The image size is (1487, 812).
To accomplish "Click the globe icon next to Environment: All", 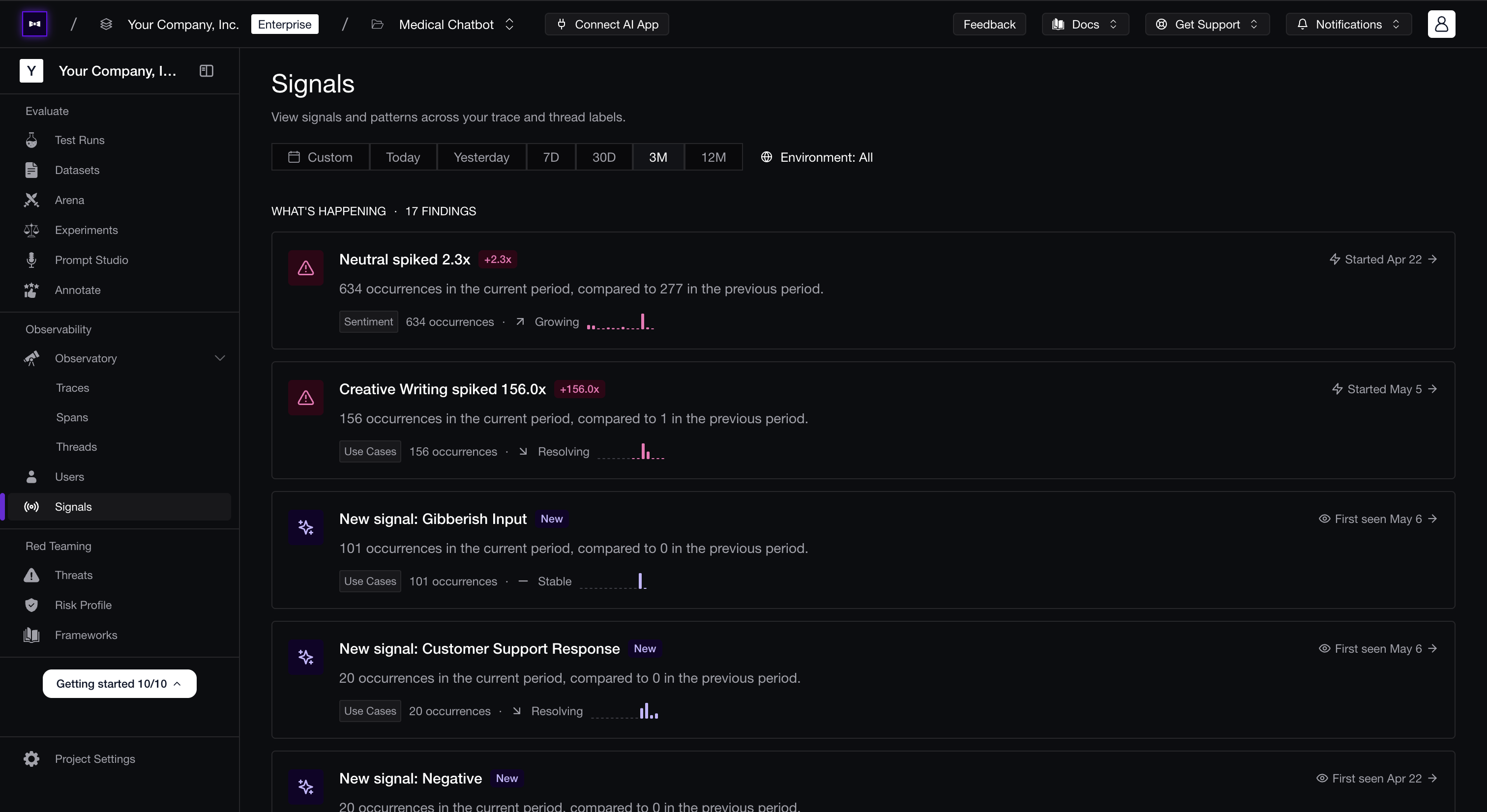I will pos(766,157).
